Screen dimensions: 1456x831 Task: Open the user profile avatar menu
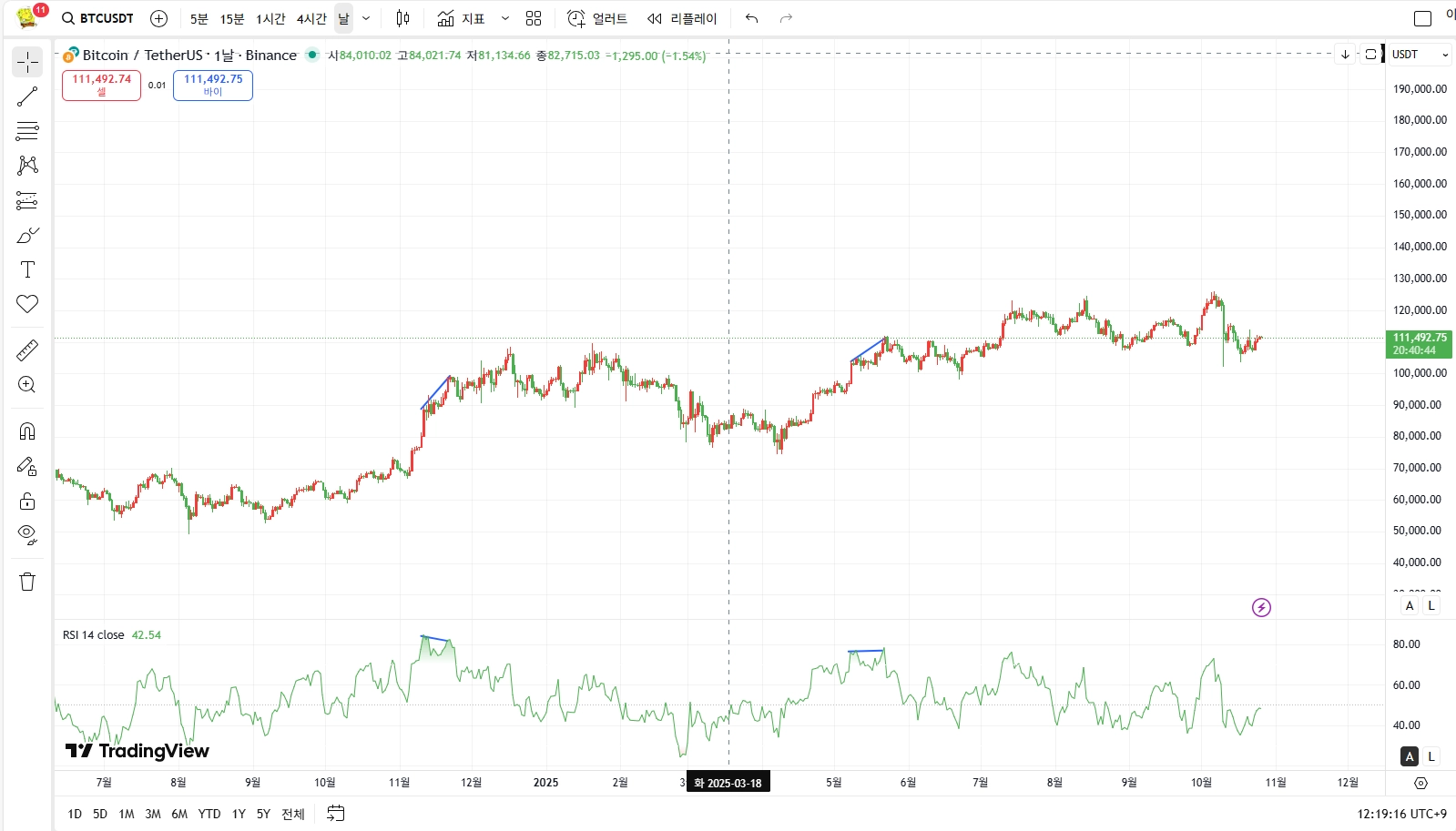[27, 17]
